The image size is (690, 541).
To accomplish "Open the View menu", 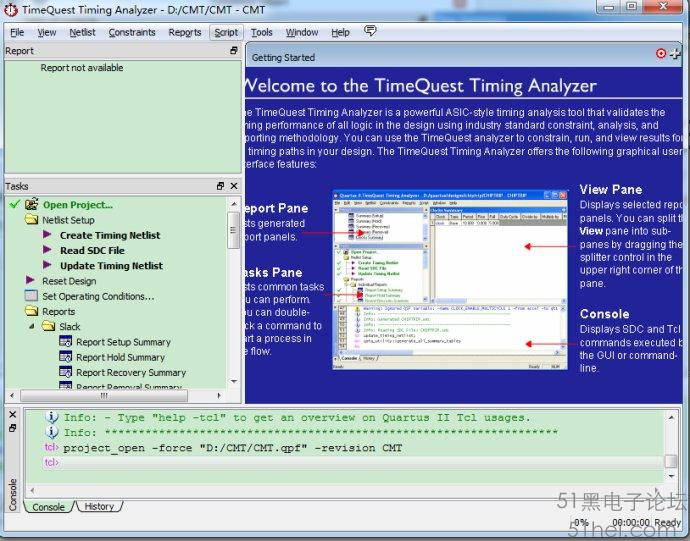I will point(47,33).
